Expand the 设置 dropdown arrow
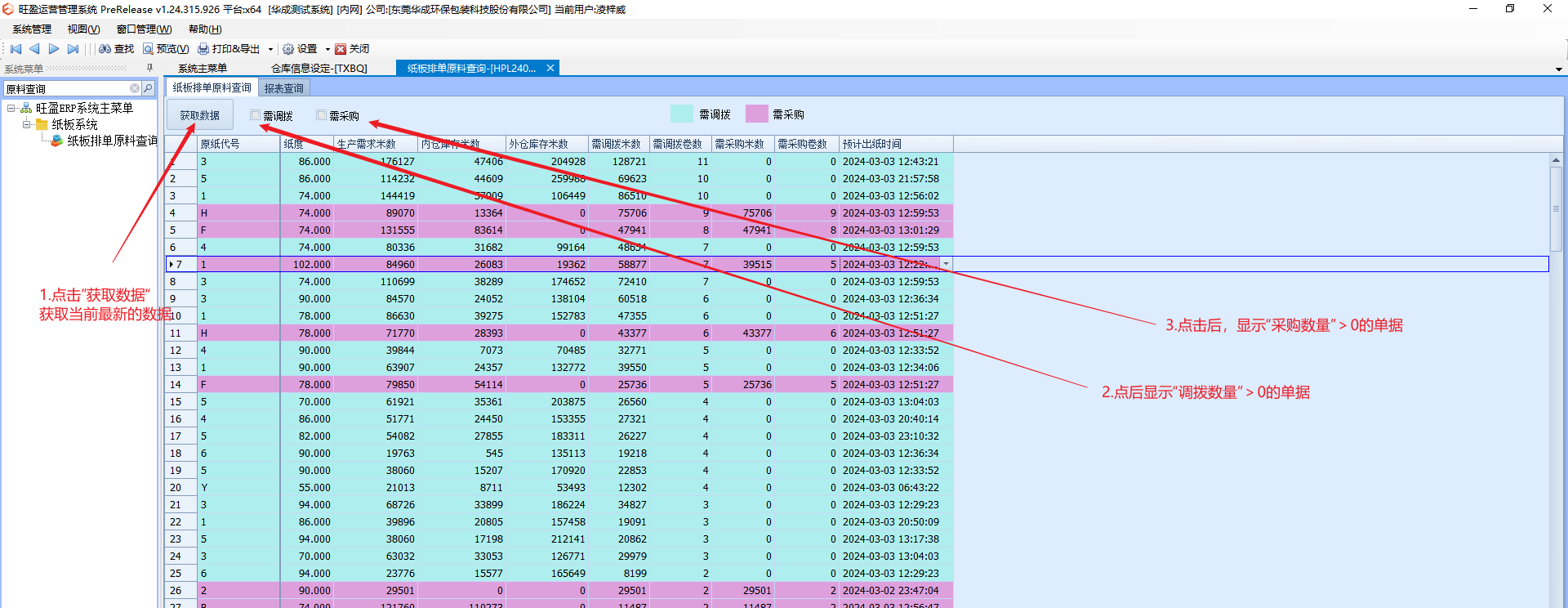Screen dimensions: 1568x608 [x=327, y=49]
